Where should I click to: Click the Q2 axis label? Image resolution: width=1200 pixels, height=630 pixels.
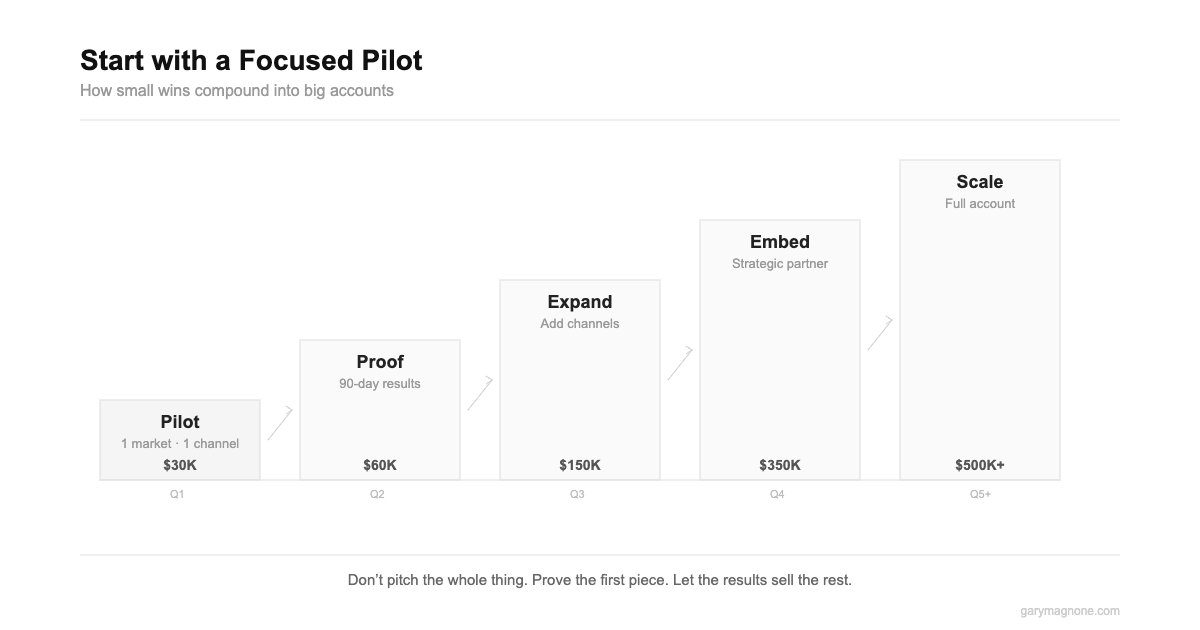[x=377, y=494]
